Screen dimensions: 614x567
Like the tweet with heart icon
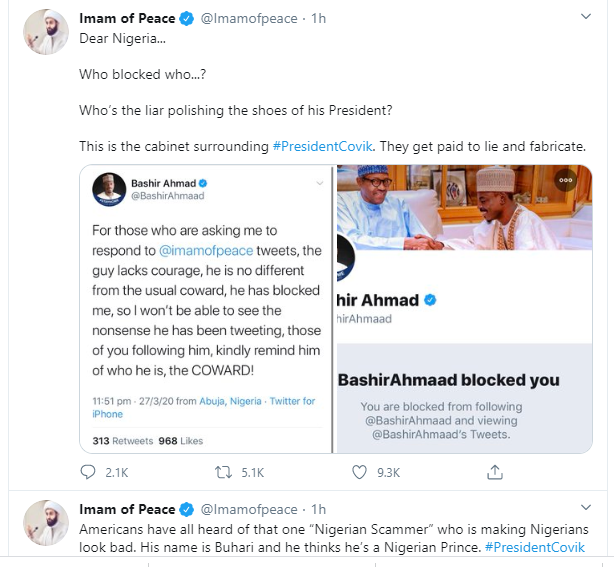point(359,472)
